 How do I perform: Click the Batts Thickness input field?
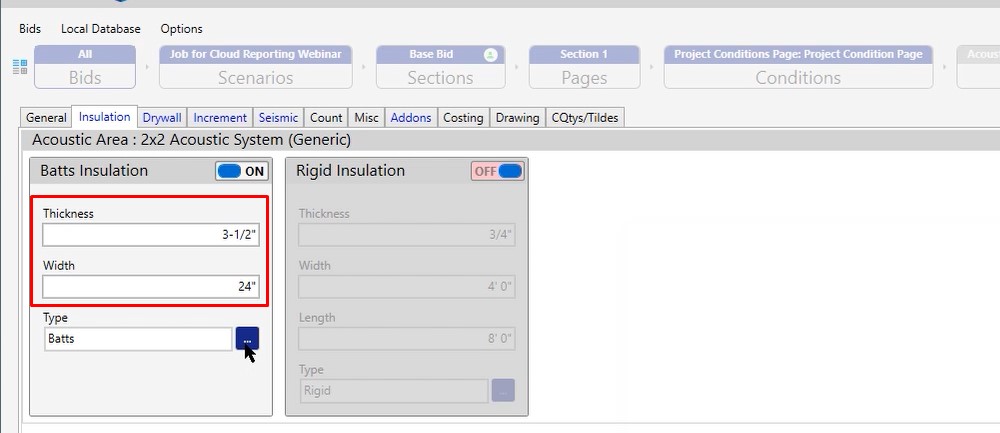(151, 235)
